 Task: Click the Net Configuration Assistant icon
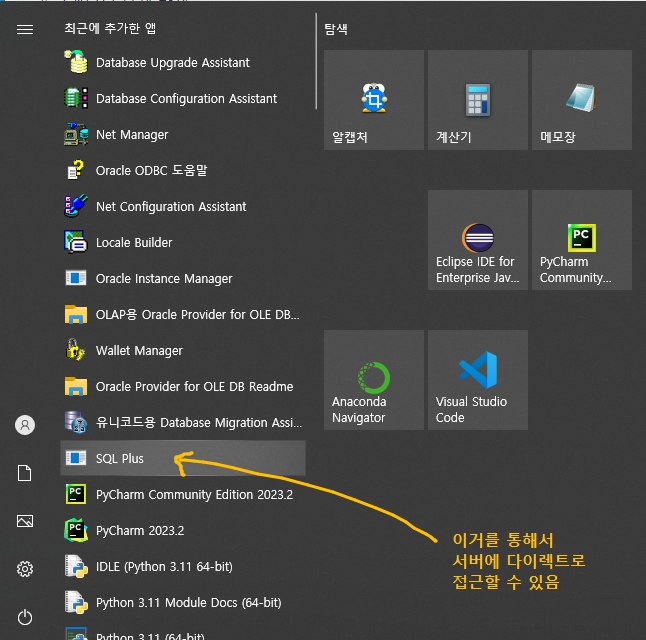tap(76, 206)
